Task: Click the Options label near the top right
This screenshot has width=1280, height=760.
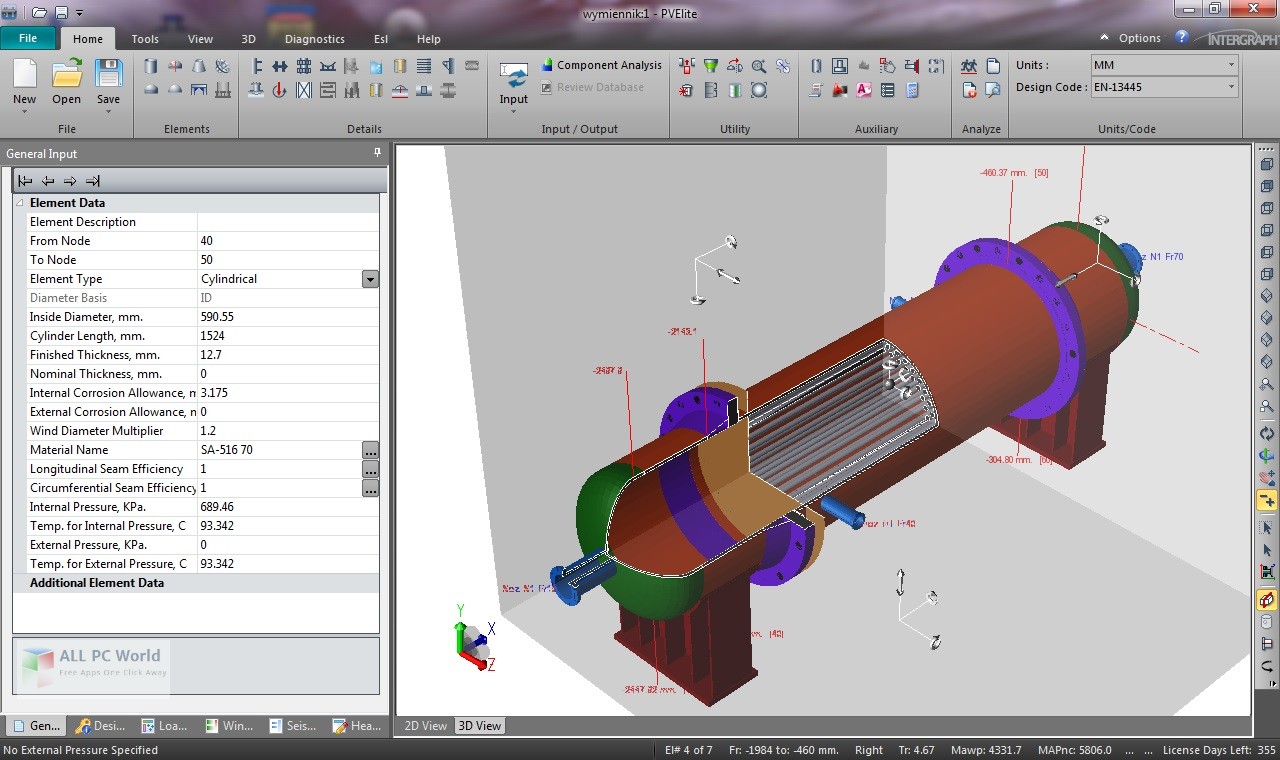Action: 1140,38
